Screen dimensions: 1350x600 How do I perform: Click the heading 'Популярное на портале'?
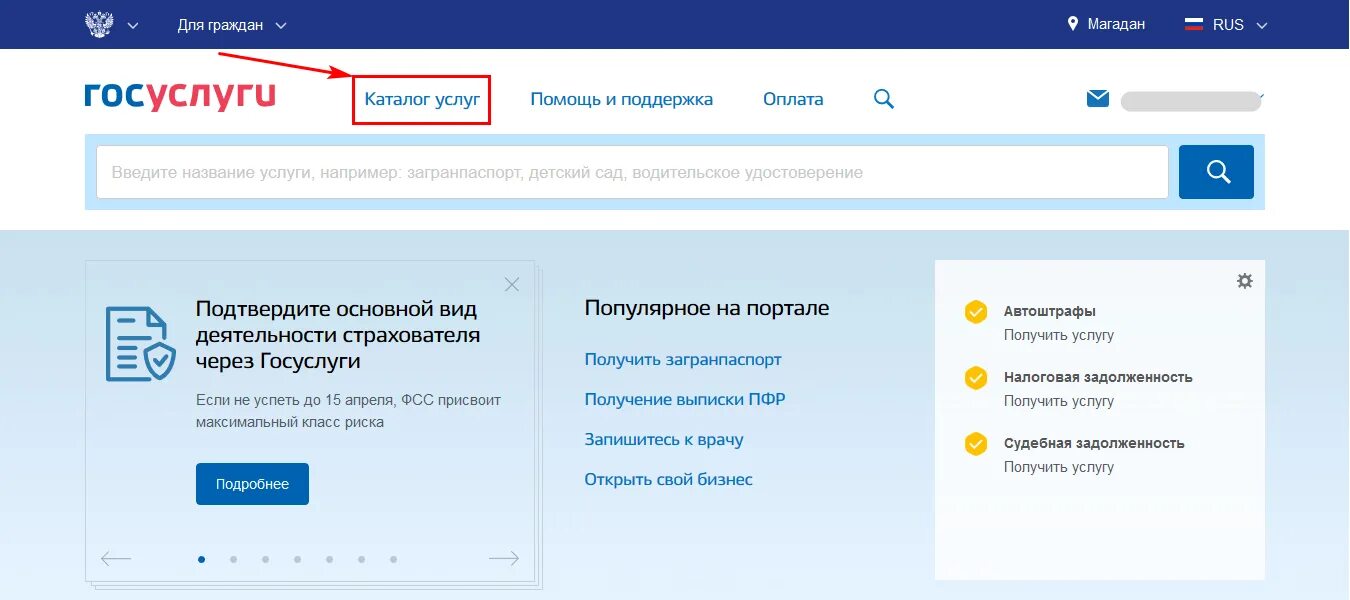[707, 308]
